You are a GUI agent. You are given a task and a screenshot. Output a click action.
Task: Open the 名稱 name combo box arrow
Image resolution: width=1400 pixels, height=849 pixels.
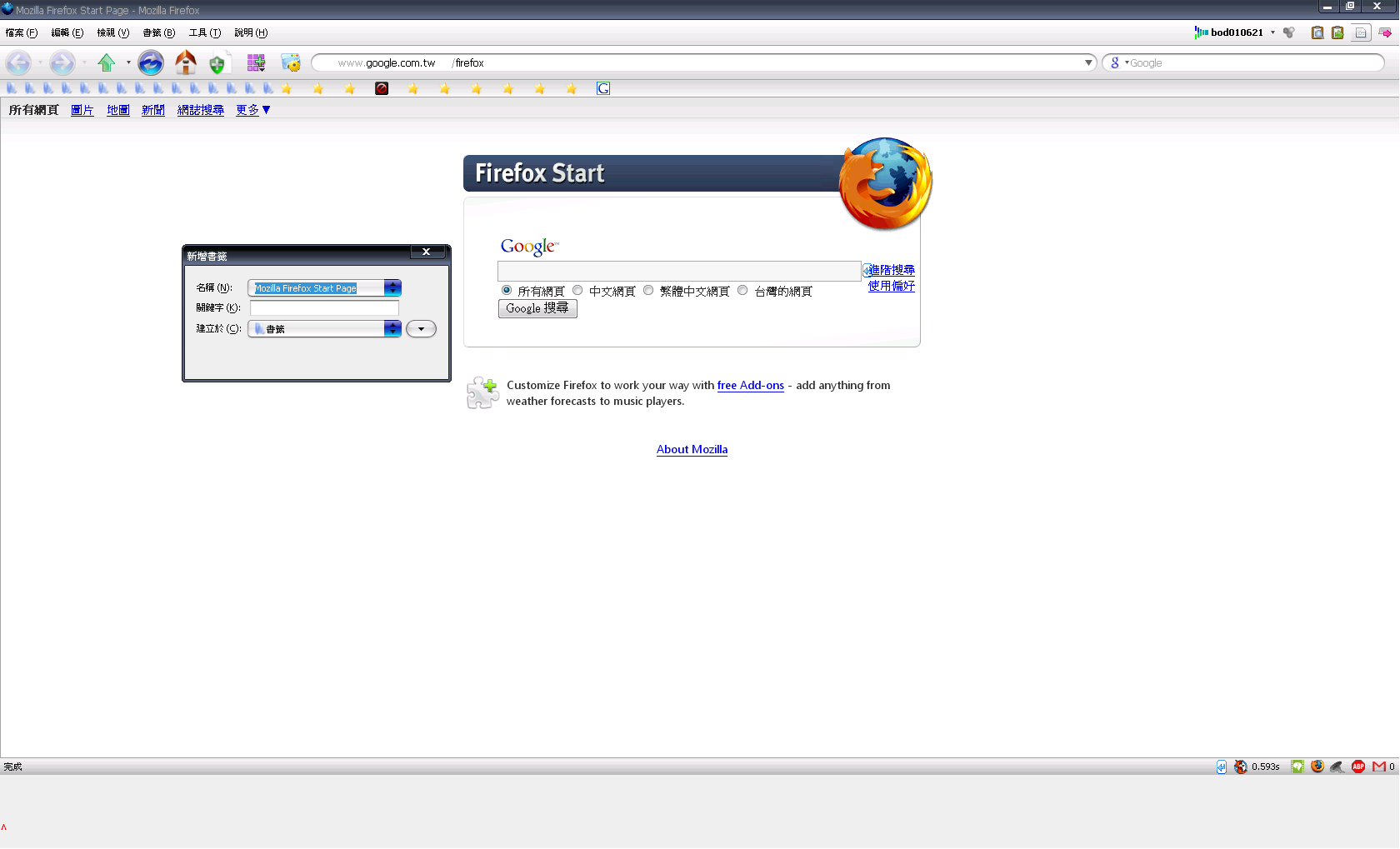[x=392, y=287]
